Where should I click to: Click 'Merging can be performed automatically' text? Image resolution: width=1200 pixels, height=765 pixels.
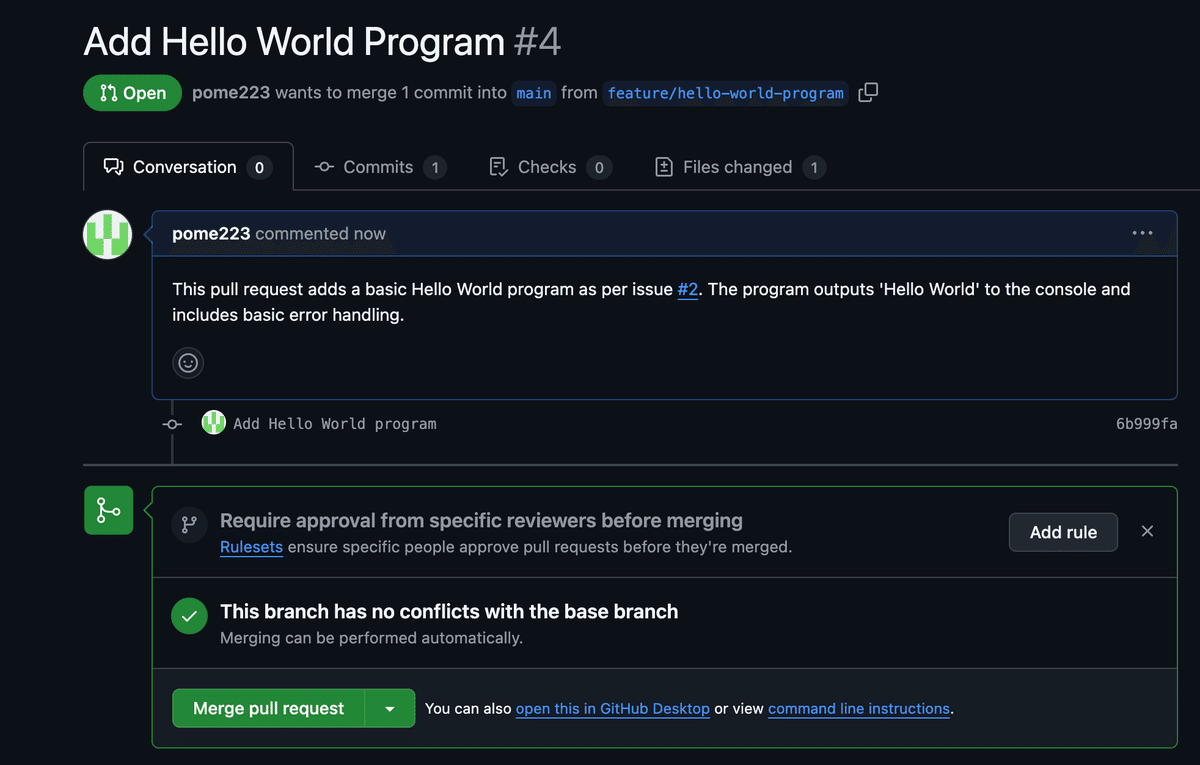click(371, 638)
